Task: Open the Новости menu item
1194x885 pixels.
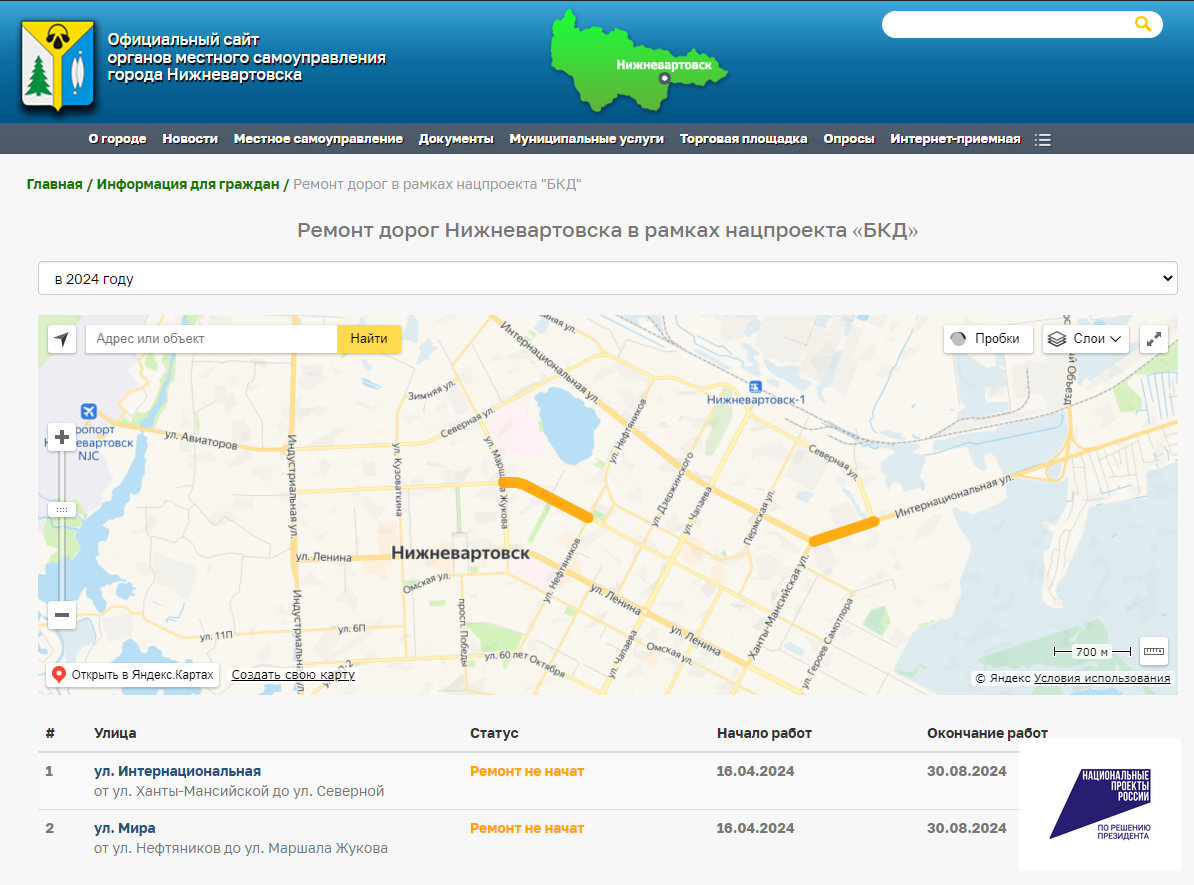Action: (x=190, y=139)
